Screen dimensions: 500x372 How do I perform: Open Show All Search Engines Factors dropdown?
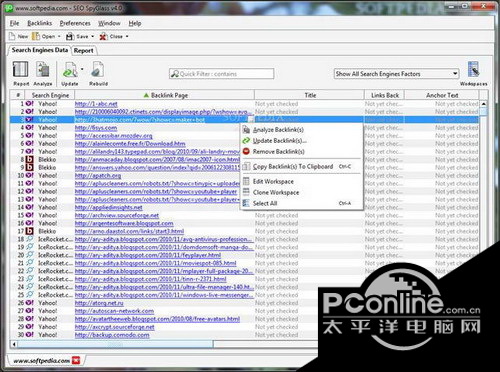(455, 74)
